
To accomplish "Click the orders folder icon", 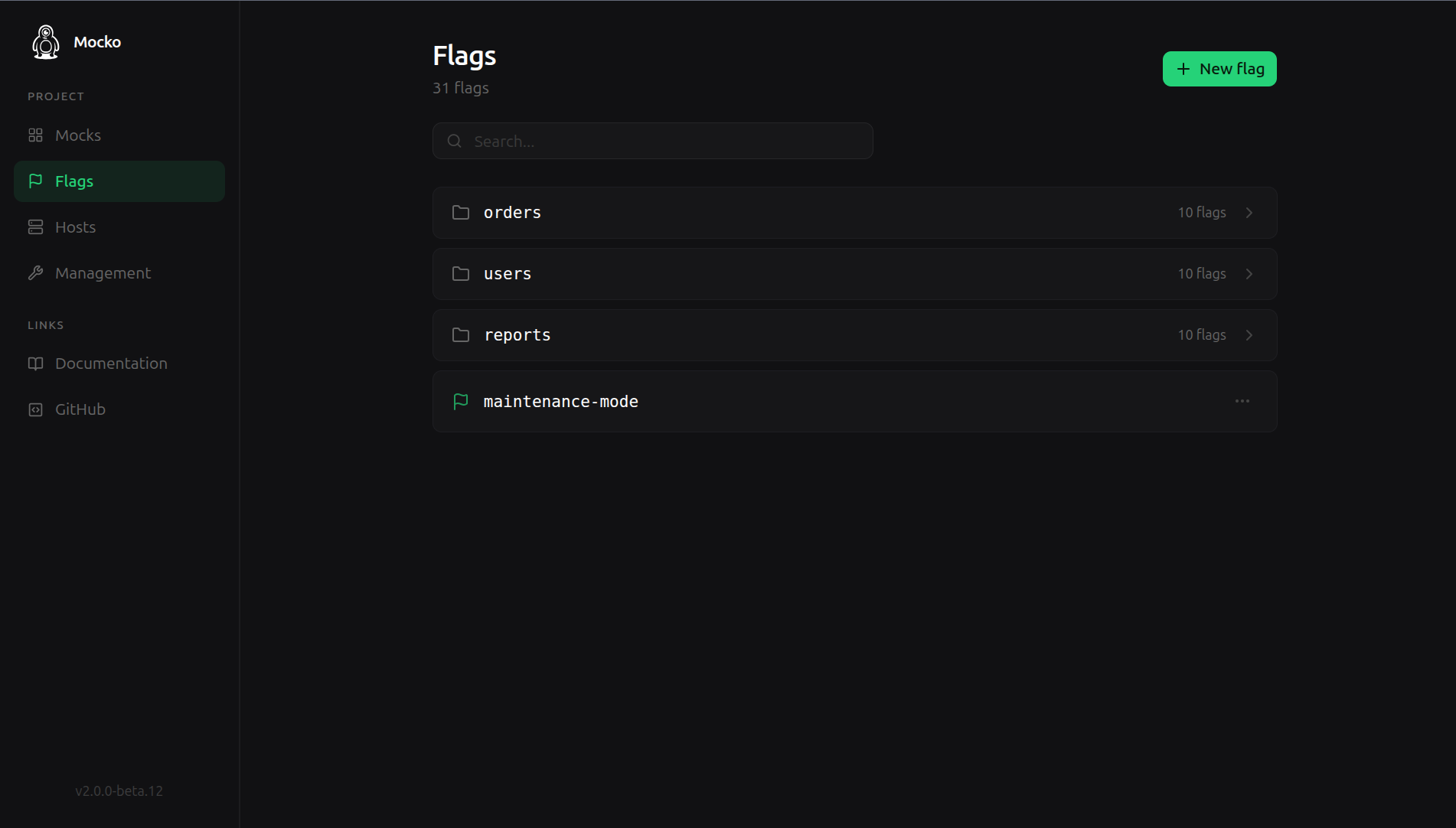I will (x=461, y=213).
